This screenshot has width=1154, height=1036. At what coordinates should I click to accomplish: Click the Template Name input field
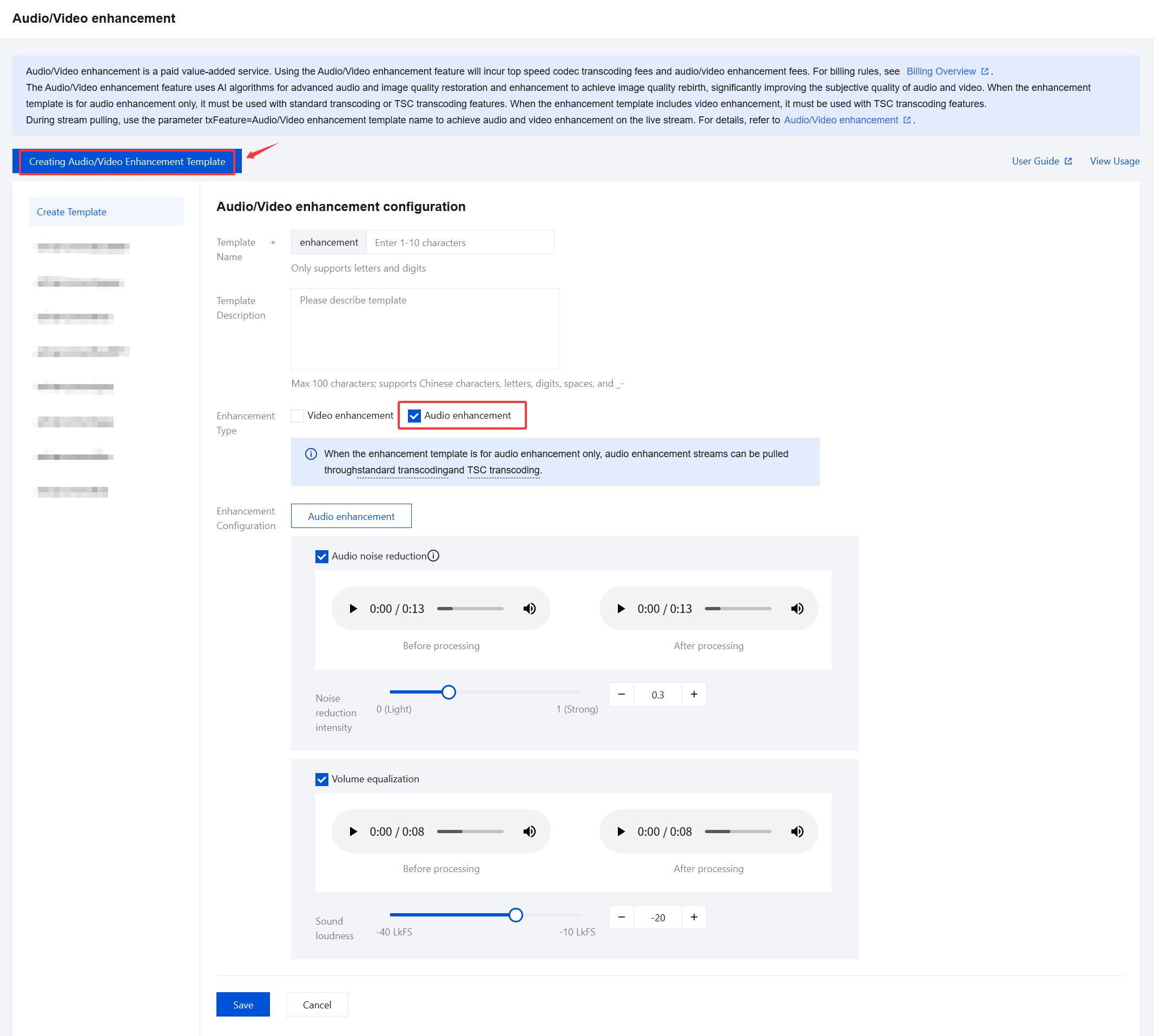459,242
